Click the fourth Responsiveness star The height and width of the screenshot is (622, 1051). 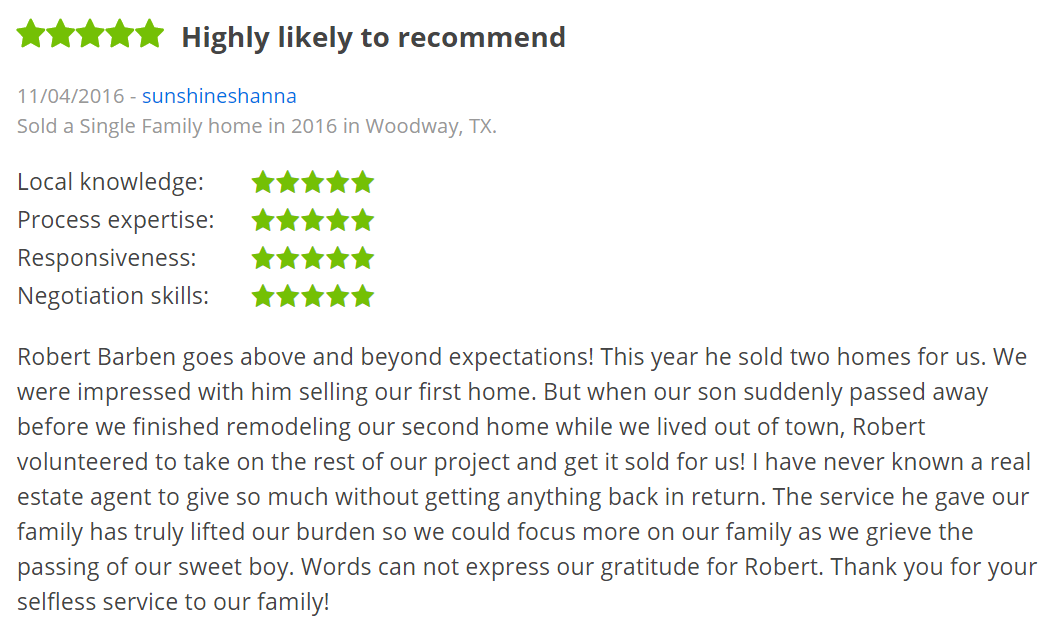pos(337,258)
